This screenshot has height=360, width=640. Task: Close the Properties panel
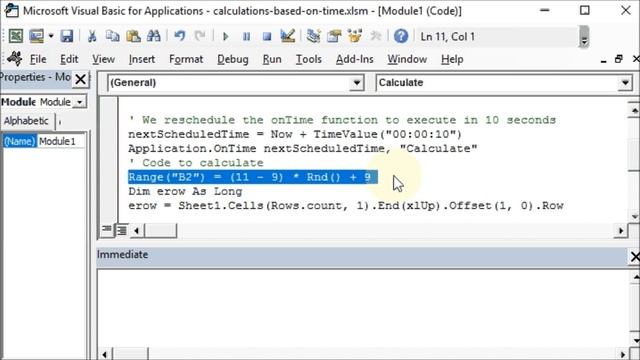tap(81, 79)
